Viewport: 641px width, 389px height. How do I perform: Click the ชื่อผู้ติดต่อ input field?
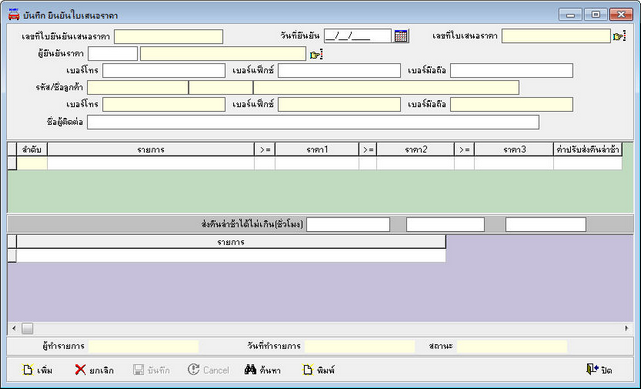point(313,122)
